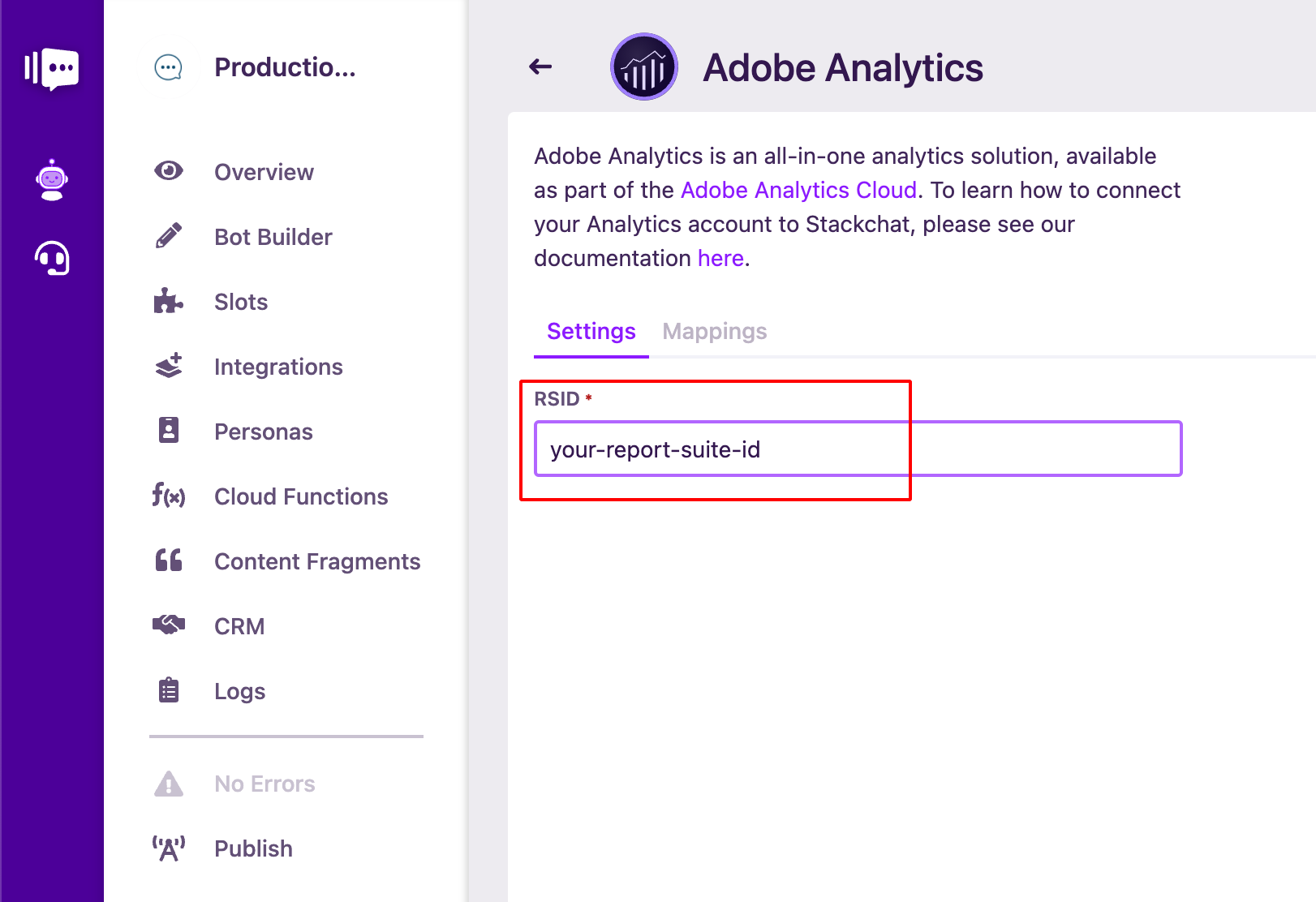
Task: Click the CRM handshake icon
Action: point(169,625)
